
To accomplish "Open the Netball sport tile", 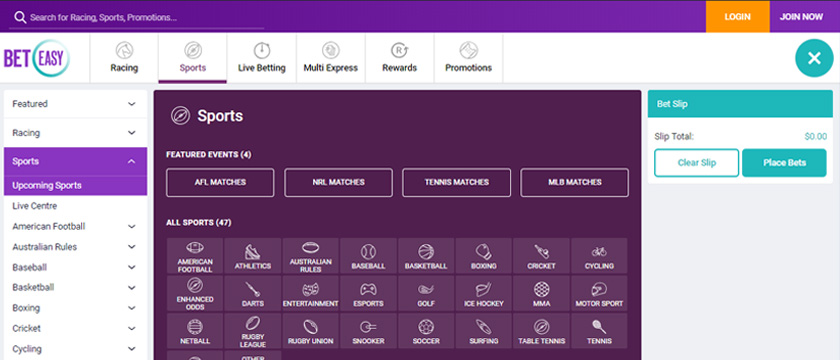I will (195, 331).
